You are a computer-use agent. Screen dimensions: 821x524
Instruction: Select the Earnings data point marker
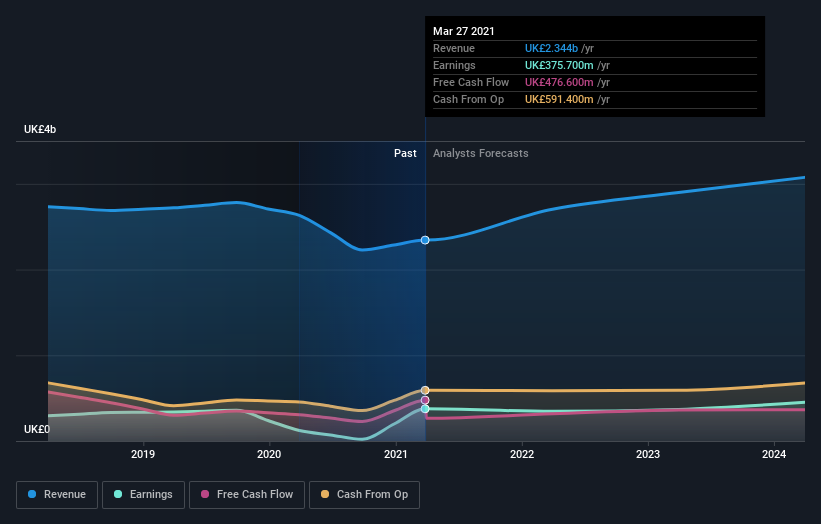point(425,409)
